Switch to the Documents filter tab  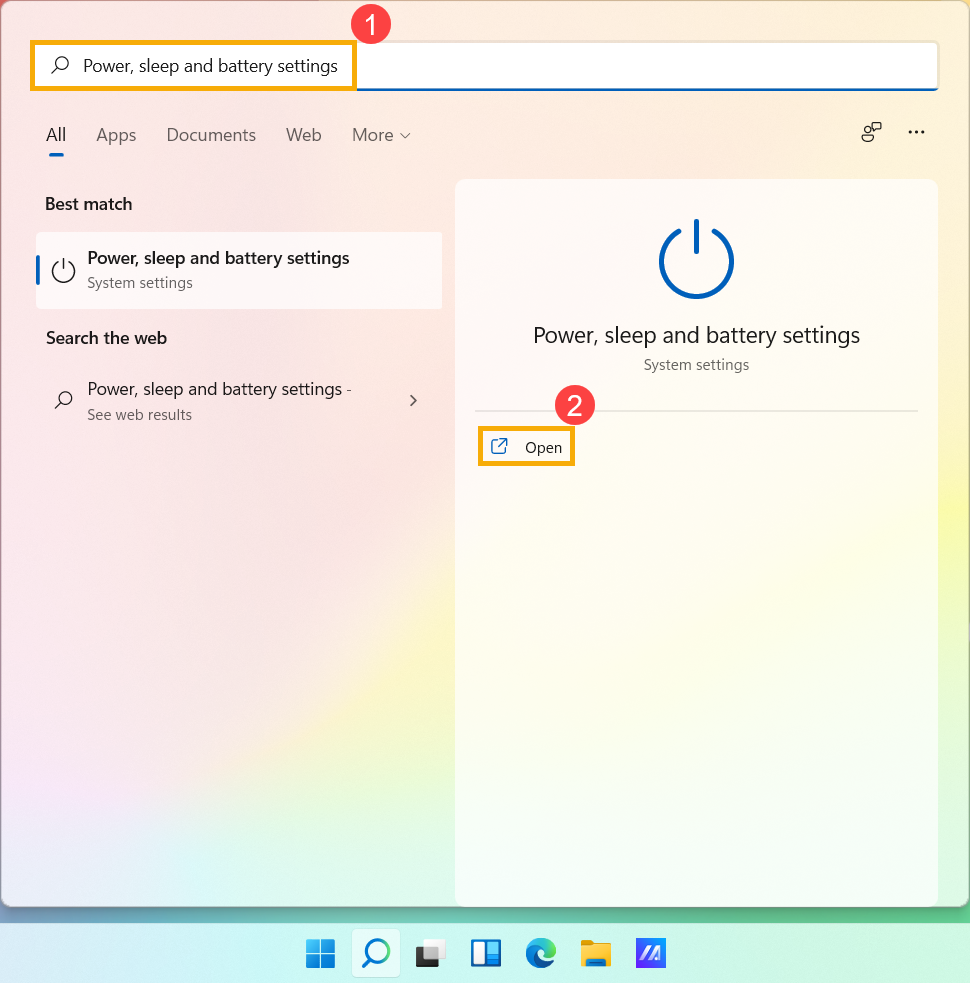point(211,135)
